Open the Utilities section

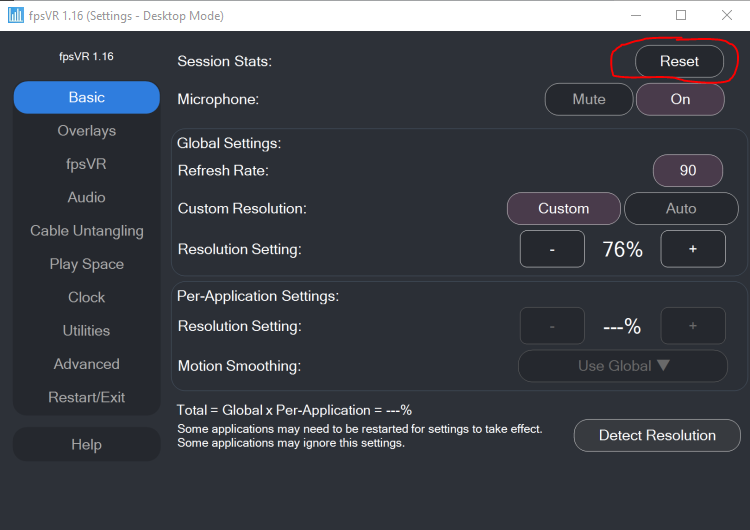pos(87,331)
